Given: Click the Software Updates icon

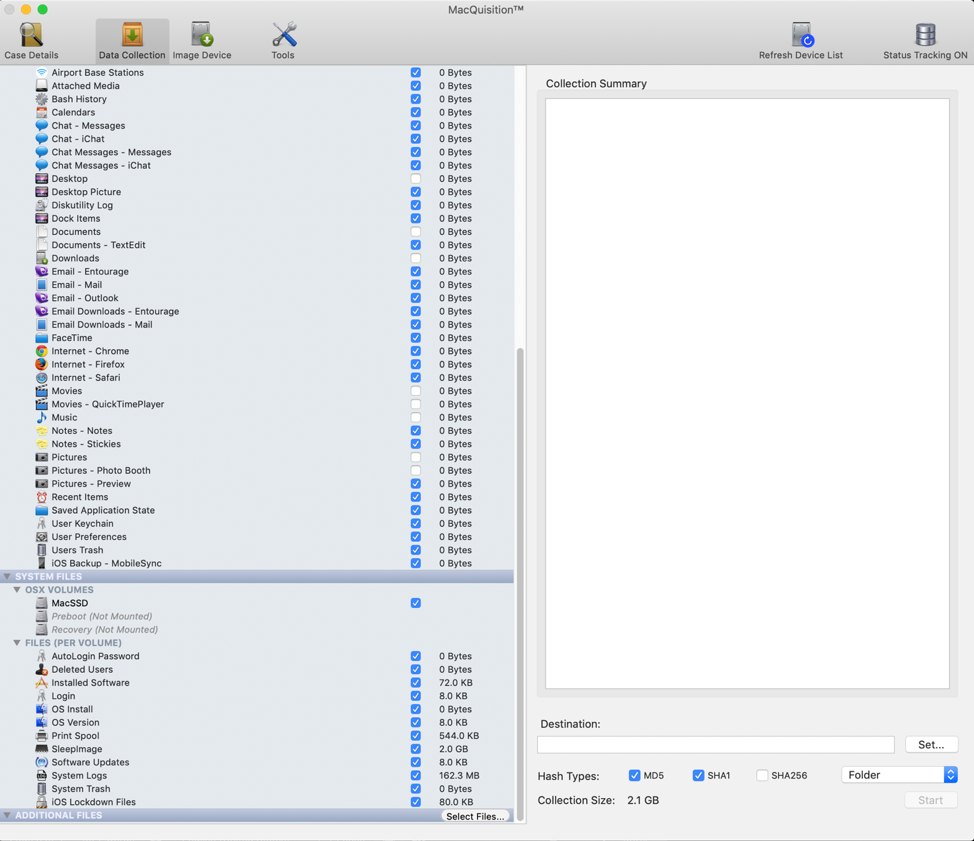Looking at the screenshot, I should [x=42, y=762].
